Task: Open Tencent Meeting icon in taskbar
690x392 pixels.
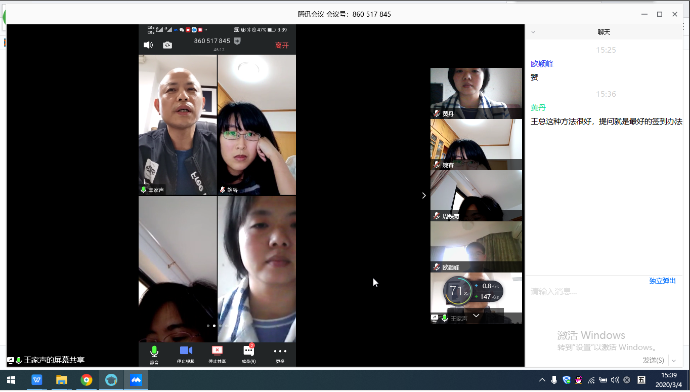Action: 136,380
